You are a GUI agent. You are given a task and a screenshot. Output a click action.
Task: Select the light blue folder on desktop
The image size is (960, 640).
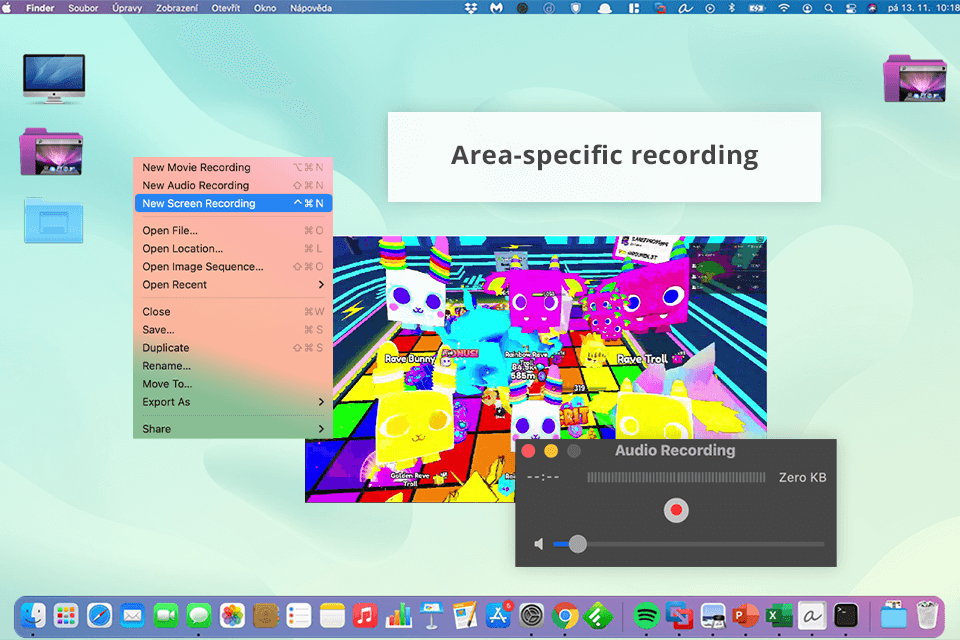pyautogui.click(x=54, y=220)
